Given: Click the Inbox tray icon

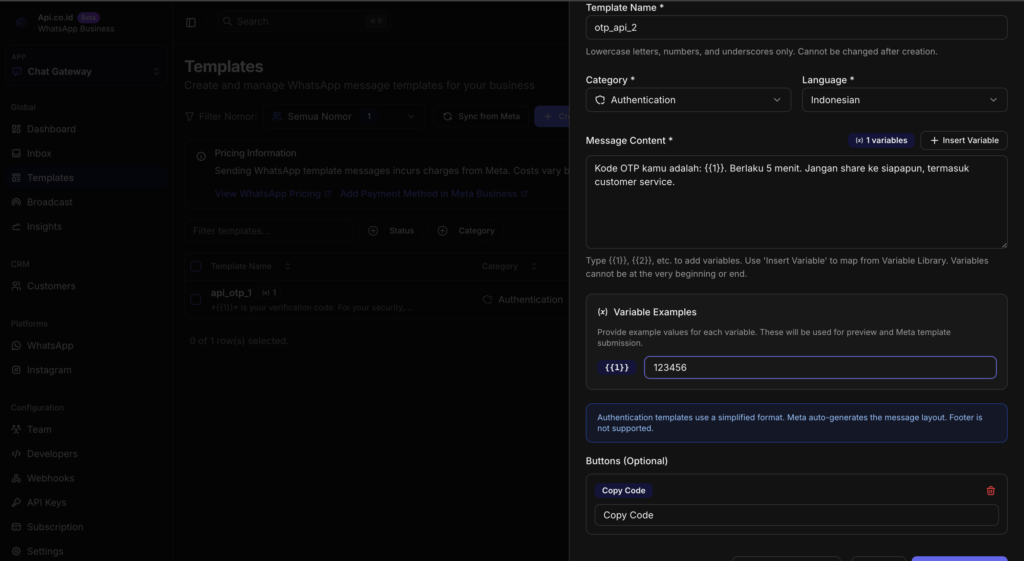Looking at the screenshot, I should [16, 153].
